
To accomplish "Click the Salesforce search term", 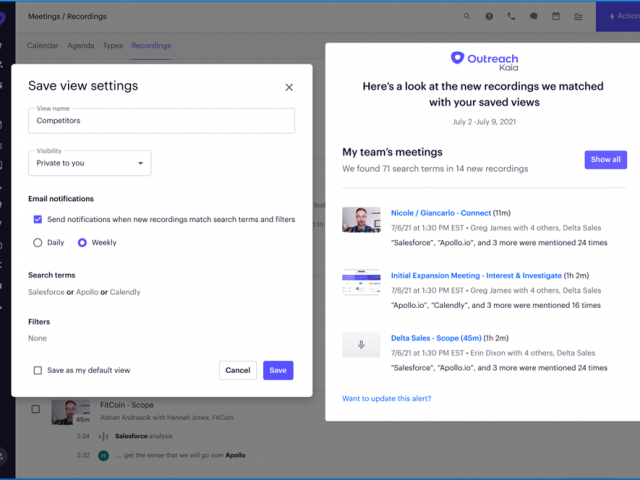I will tap(46, 292).
